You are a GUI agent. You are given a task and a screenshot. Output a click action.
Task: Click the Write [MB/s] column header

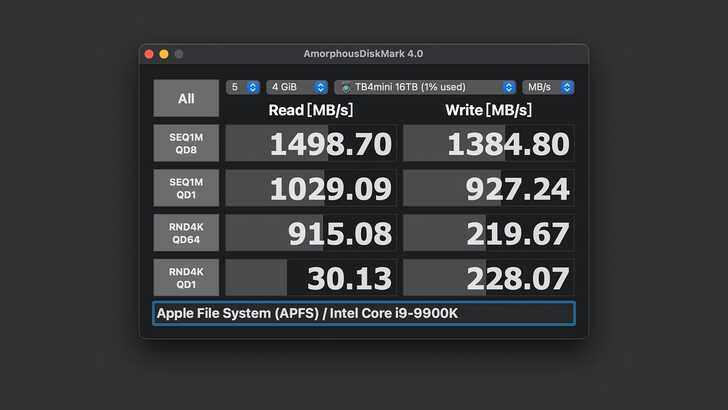(488, 110)
